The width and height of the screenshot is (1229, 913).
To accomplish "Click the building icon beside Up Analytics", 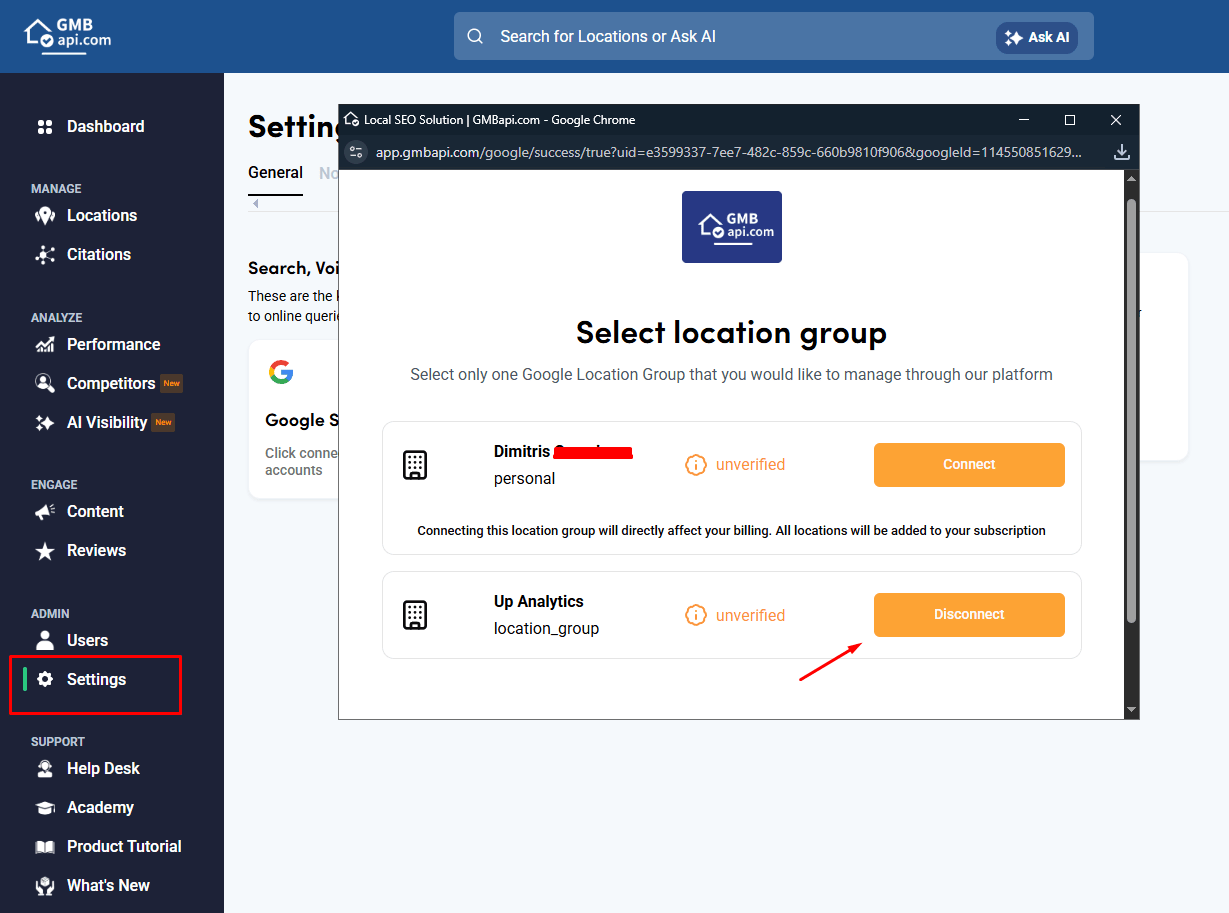I will [415, 616].
